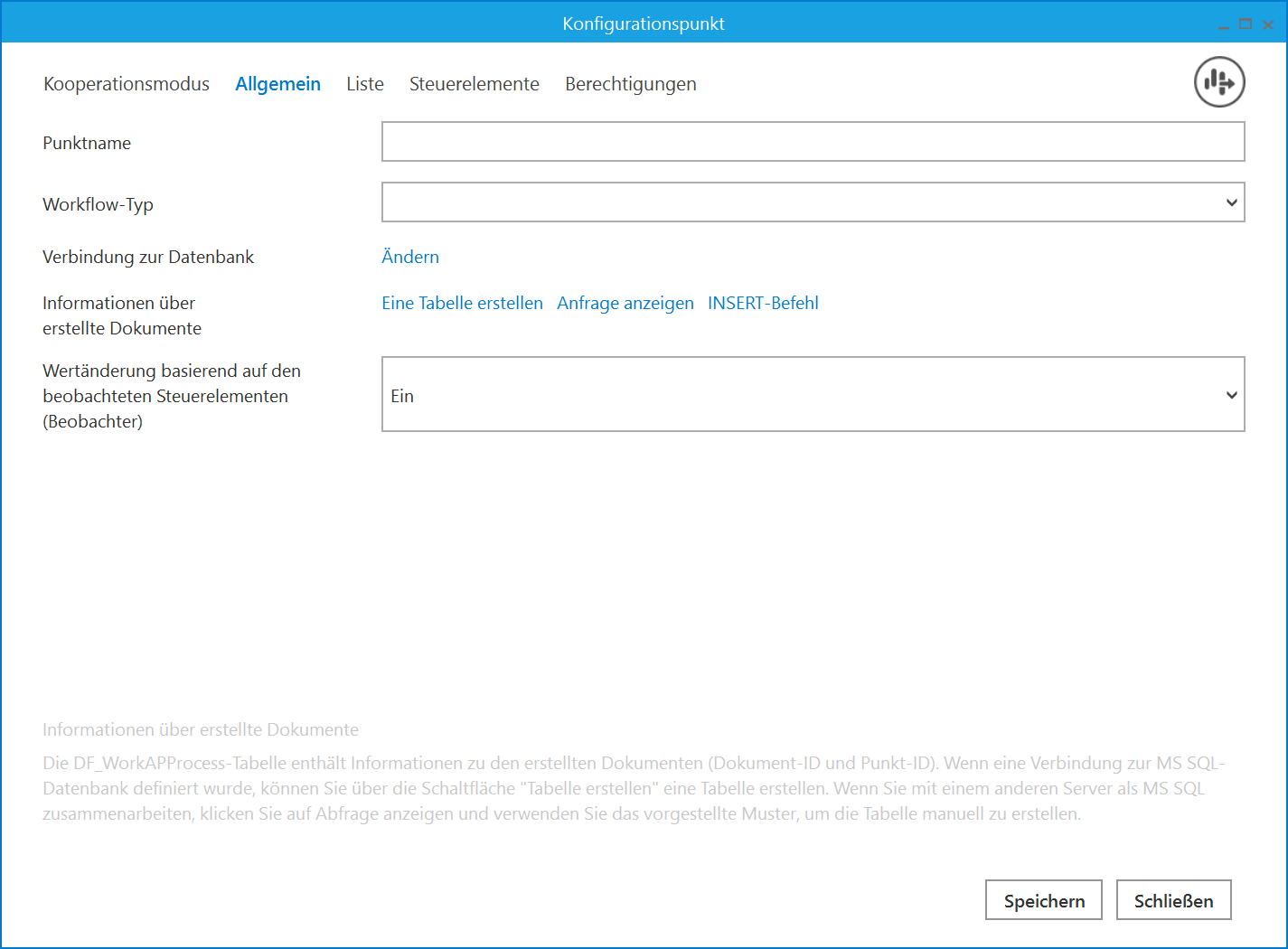Close the window with the X icon

pyautogui.click(x=1268, y=25)
